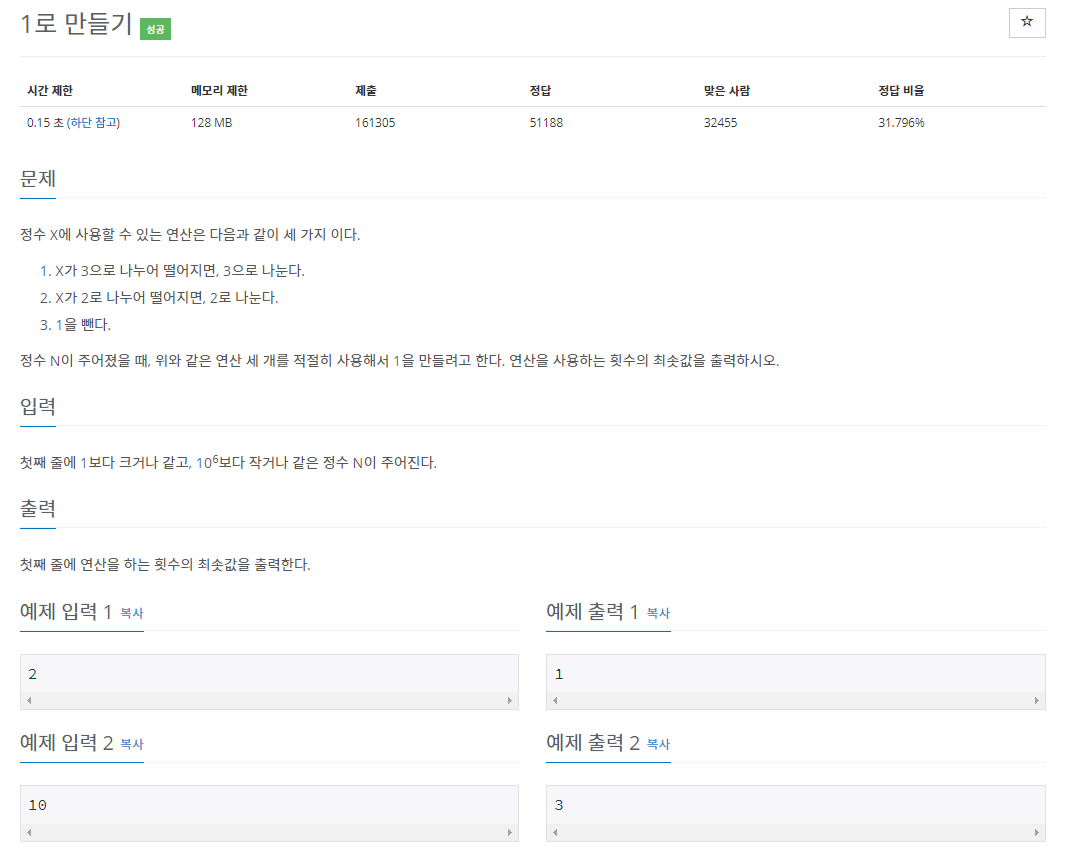Click the title 1로 만들기
Image resolution: width=1087 pixels, height=865 pixels.
[76, 24]
